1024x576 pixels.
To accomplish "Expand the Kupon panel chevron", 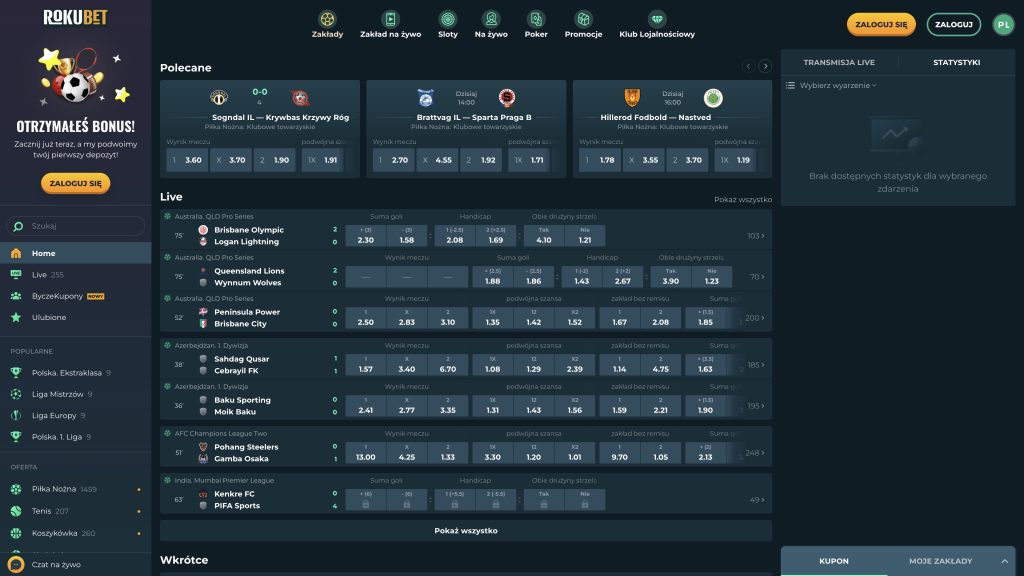I will click(x=1004, y=561).
